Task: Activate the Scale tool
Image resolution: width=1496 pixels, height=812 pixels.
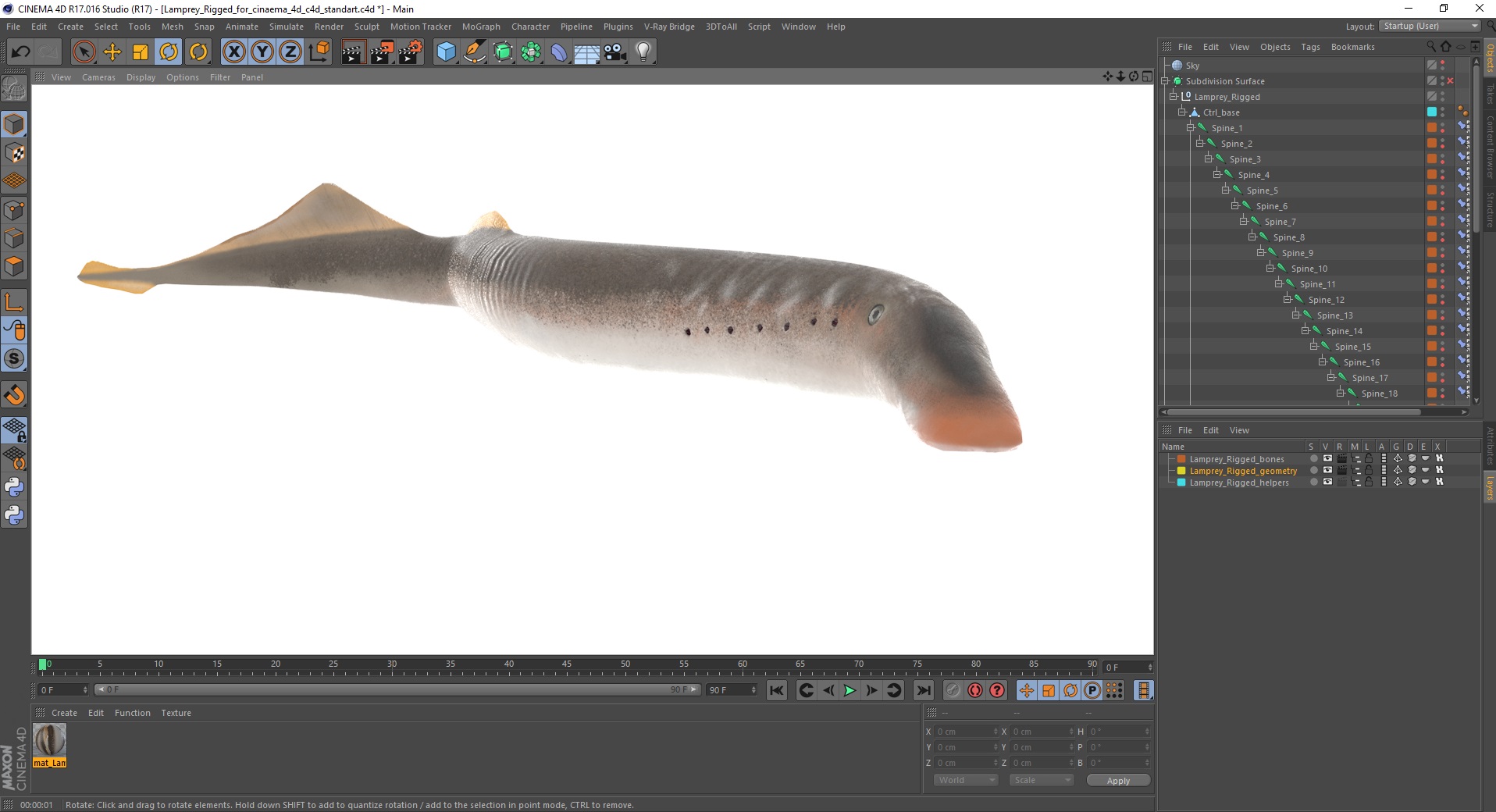Action: (141, 52)
